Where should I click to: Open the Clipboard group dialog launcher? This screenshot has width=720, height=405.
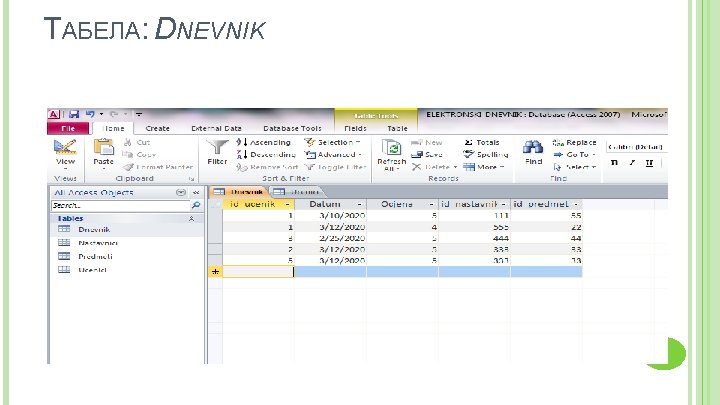point(191,179)
